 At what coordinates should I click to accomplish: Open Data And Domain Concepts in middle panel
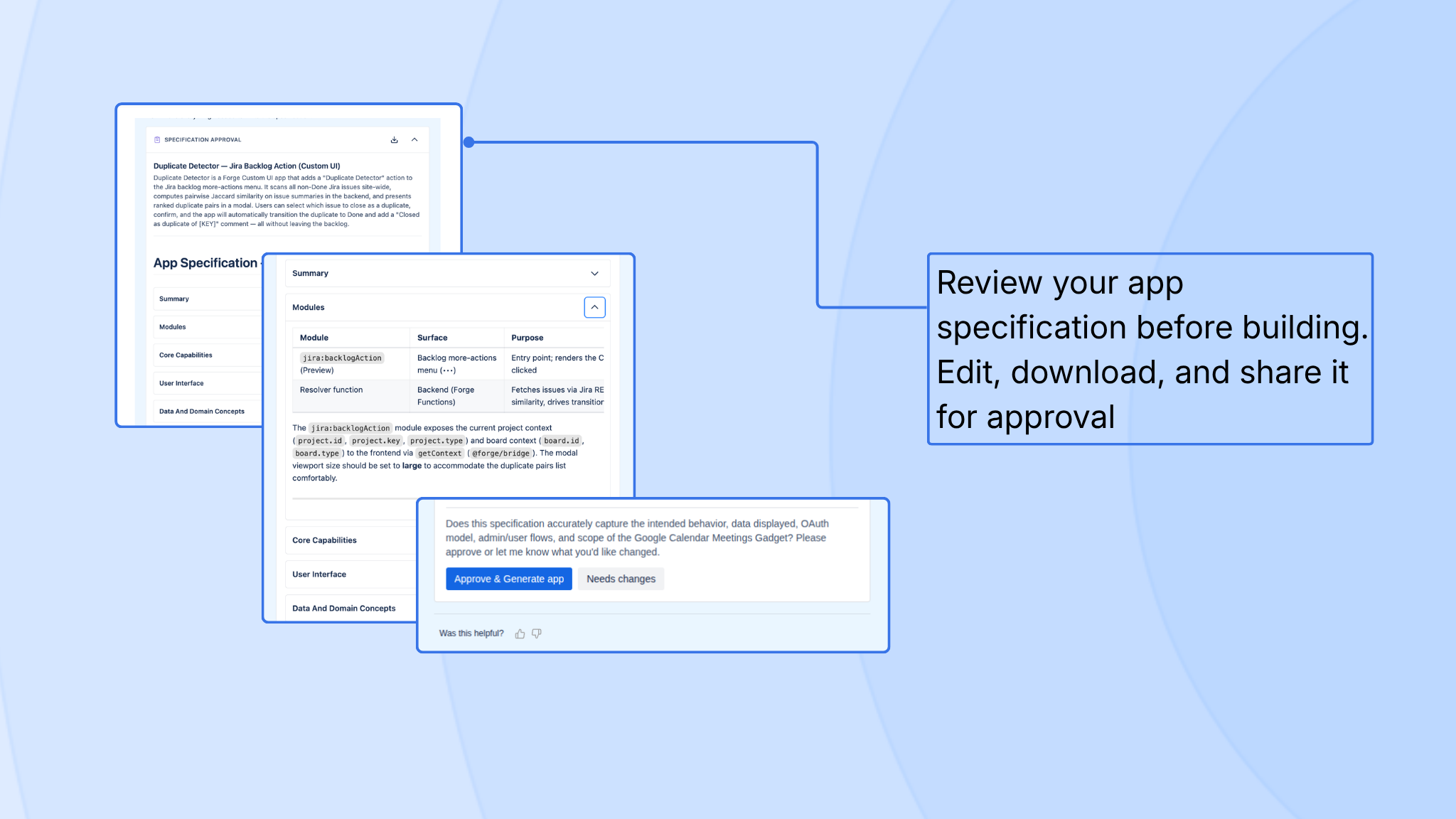tap(350, 609)
